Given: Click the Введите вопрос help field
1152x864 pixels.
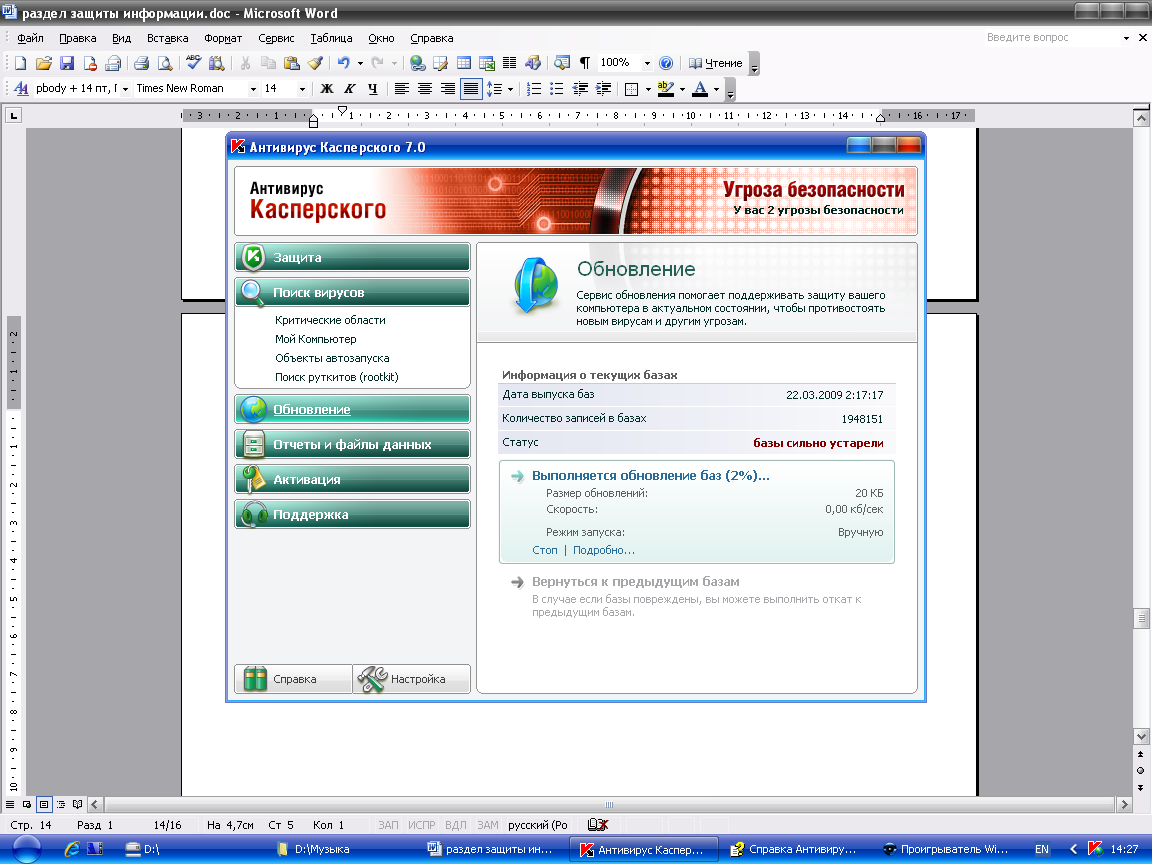Looking at the screenshot, I should pos(1051,37).
